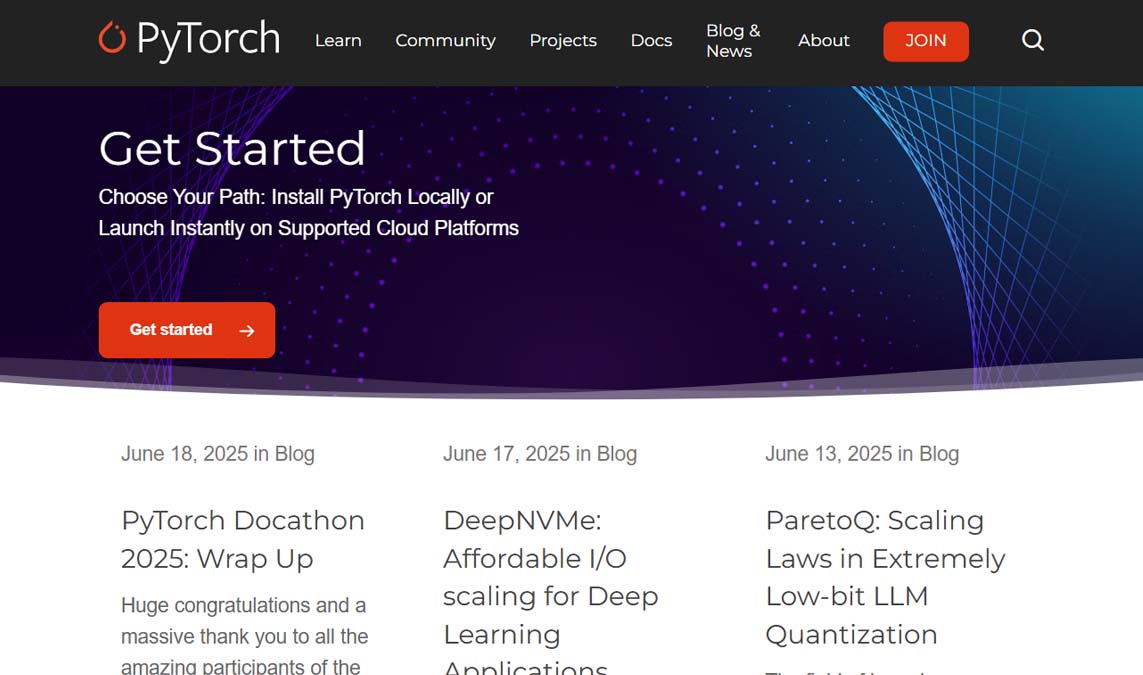The width and height of the screenshot is (1143, 675).
Task: Open the search magnifier icon
Action: pos(1032,40)
